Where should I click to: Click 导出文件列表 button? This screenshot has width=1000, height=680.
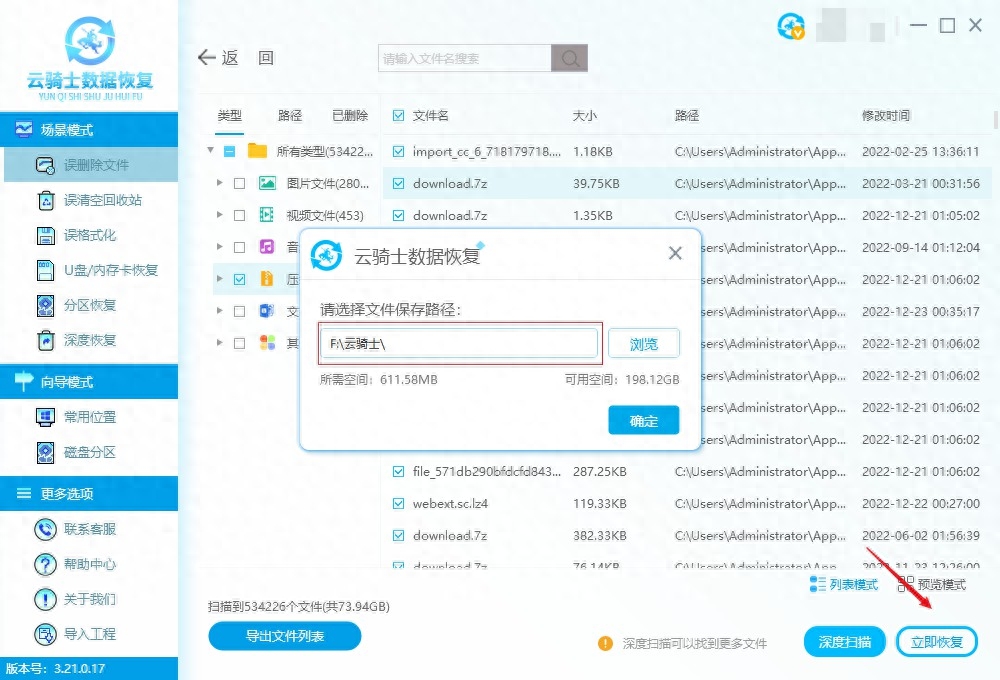tap(284, 636)
